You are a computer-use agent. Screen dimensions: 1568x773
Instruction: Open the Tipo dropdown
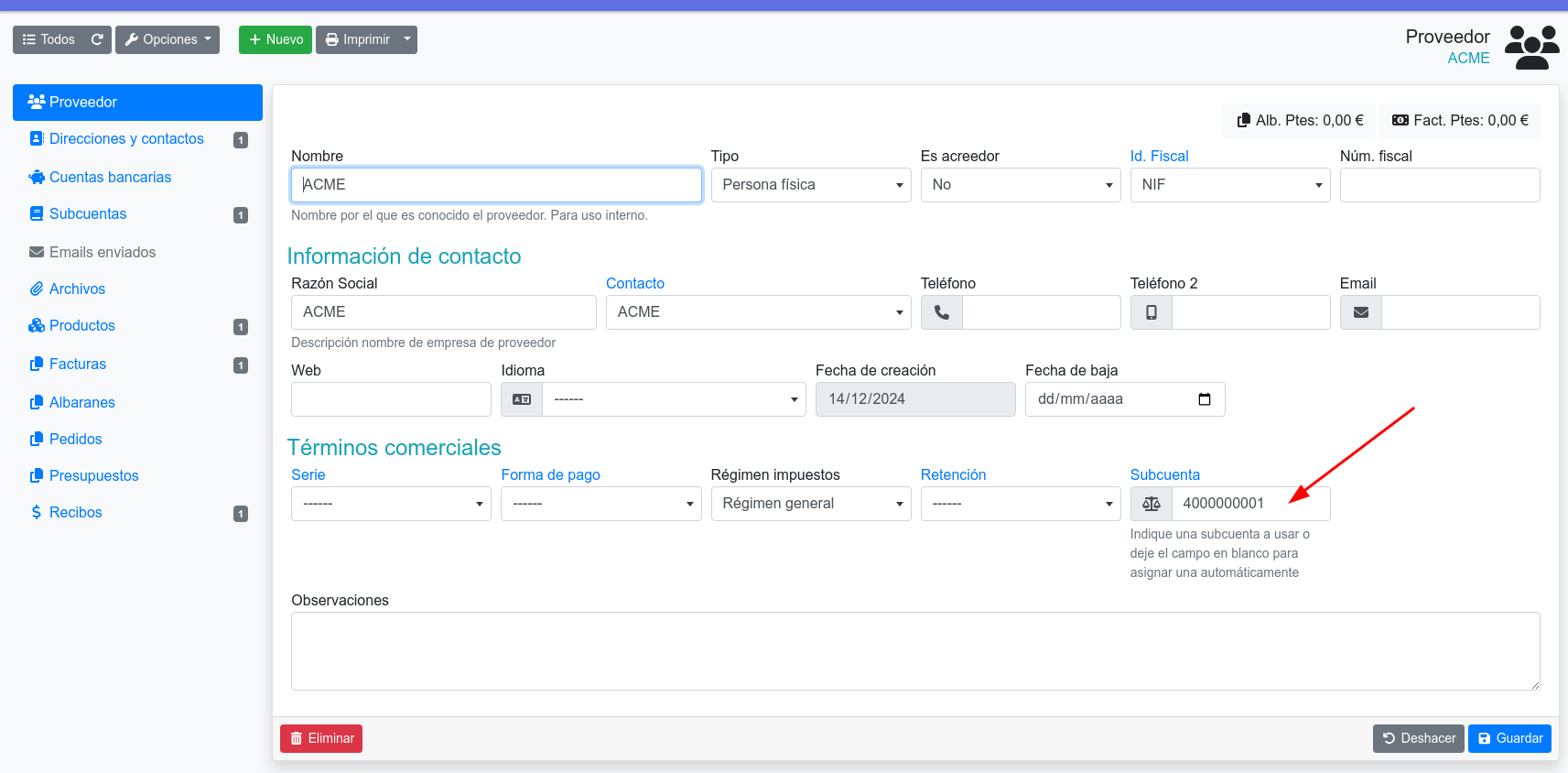pyautogui.click(x=811, y=185)
